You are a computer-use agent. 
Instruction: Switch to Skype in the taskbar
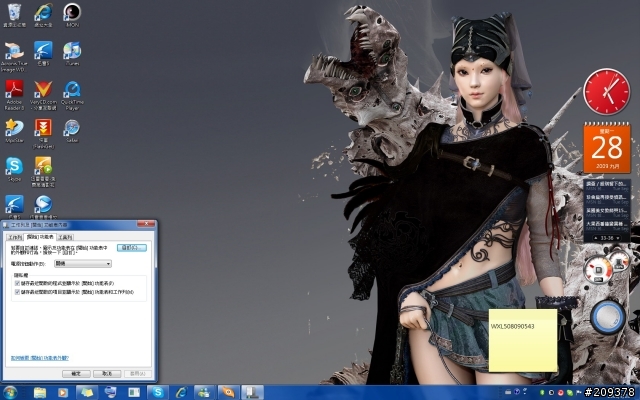pyautogui.click(x=158, y=393)
